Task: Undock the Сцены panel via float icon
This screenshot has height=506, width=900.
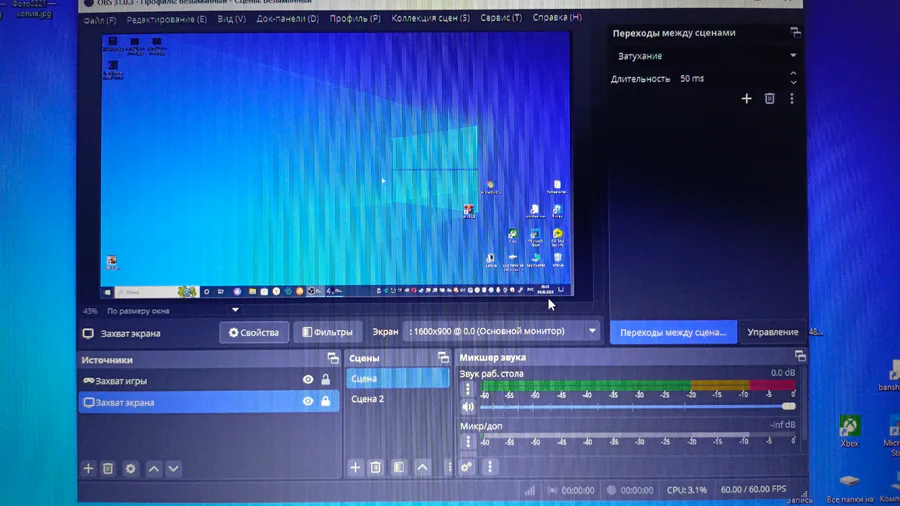Action: [x=443, y=358]
